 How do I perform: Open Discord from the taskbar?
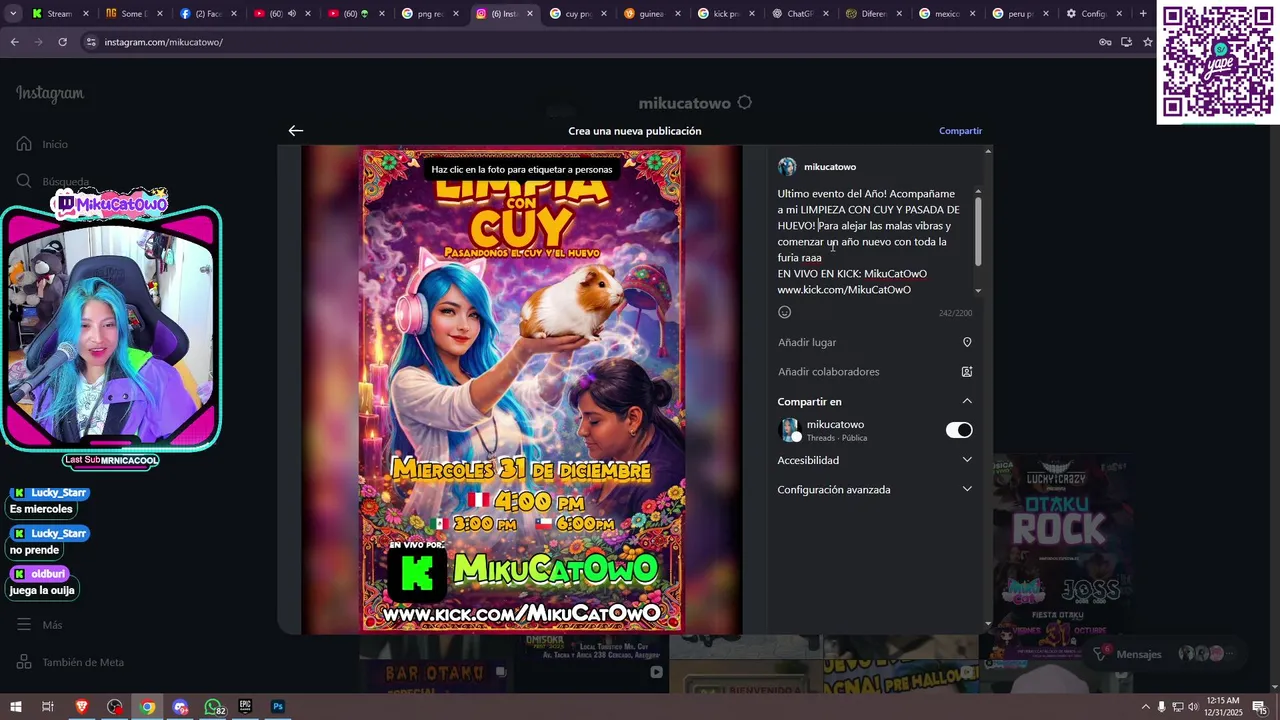click(x=180, y=707)
